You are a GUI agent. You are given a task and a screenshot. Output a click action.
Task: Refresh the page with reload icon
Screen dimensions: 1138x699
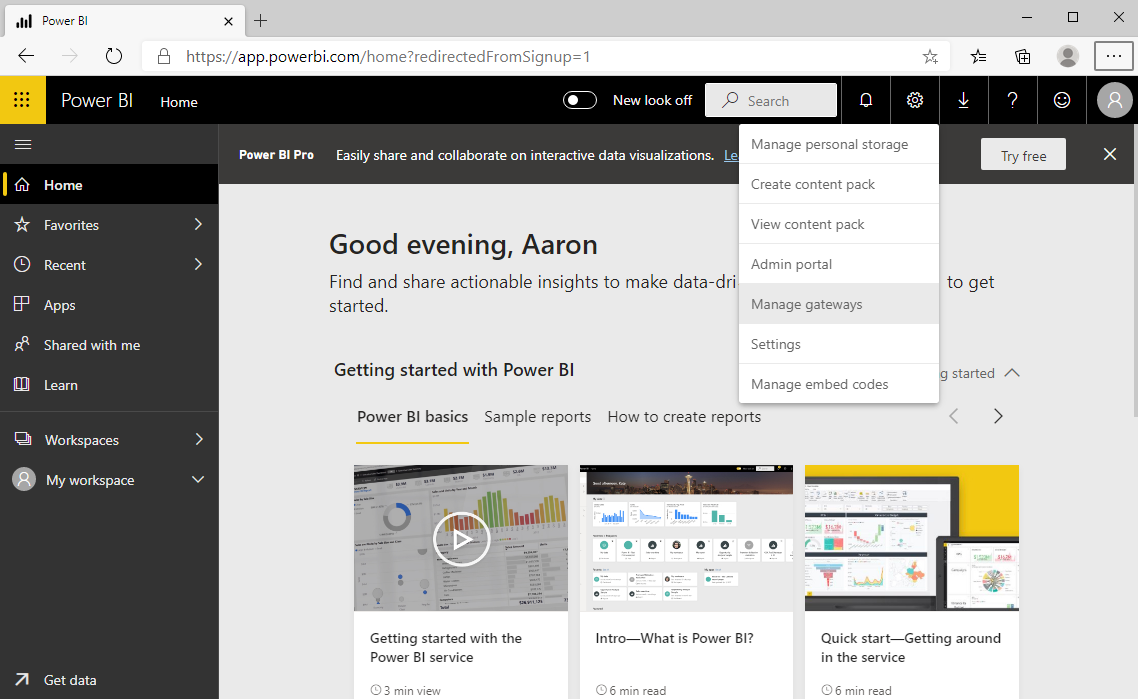coord(114,56)
